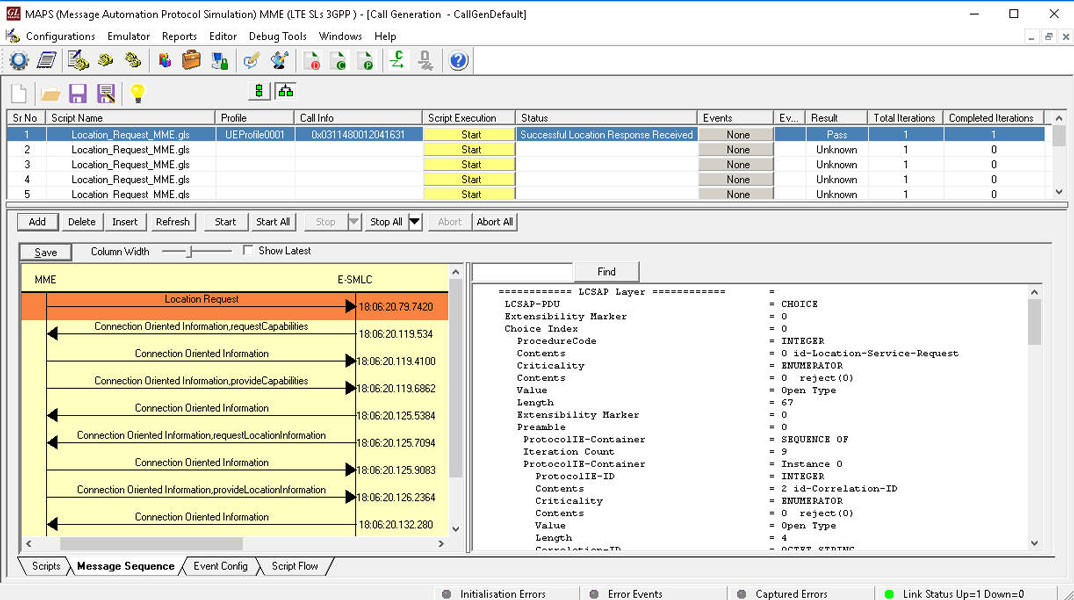The height and width of the screenshot is (600, 1074).
Task: Select the Location Request message row
Action: point(235,306)
